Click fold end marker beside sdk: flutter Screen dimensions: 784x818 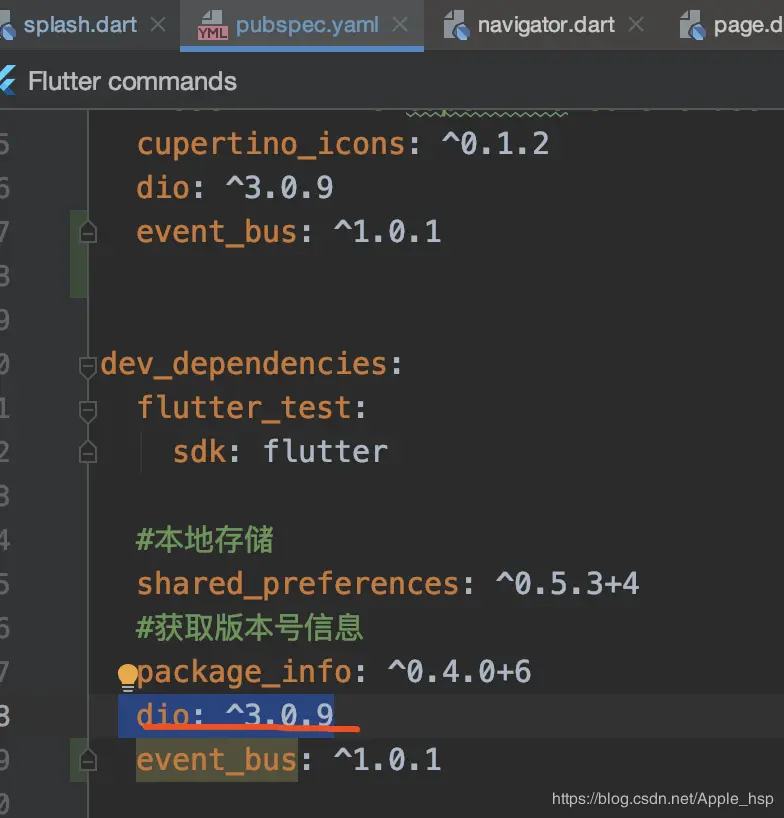coord(88,452)
